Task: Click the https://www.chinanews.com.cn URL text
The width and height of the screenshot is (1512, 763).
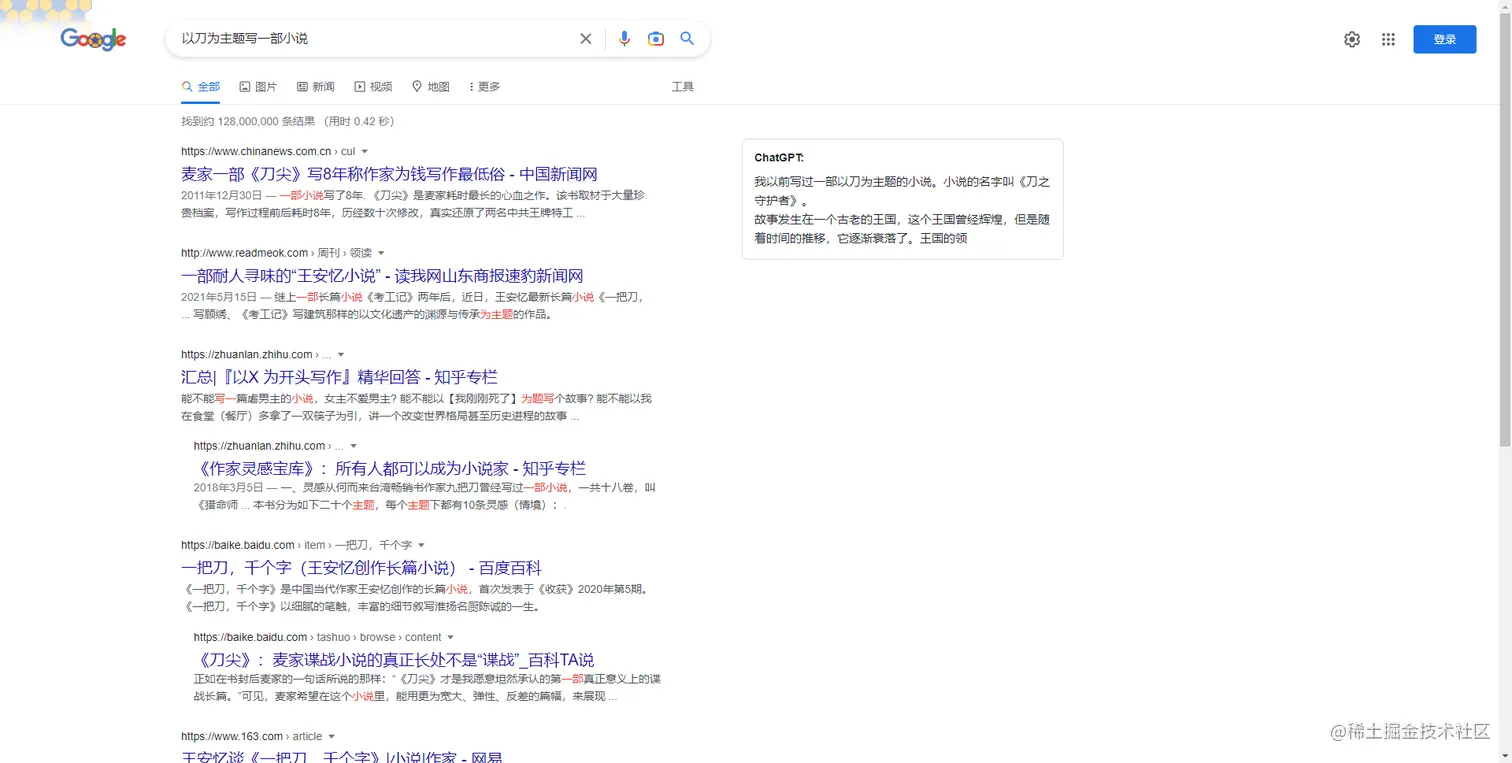Action: (256, 152)
